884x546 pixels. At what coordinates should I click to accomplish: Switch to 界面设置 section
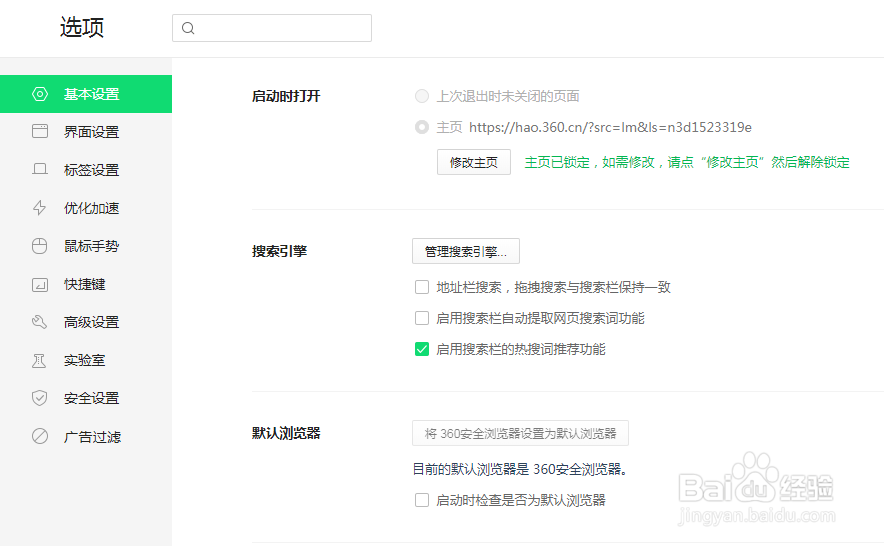coord(86,131)
